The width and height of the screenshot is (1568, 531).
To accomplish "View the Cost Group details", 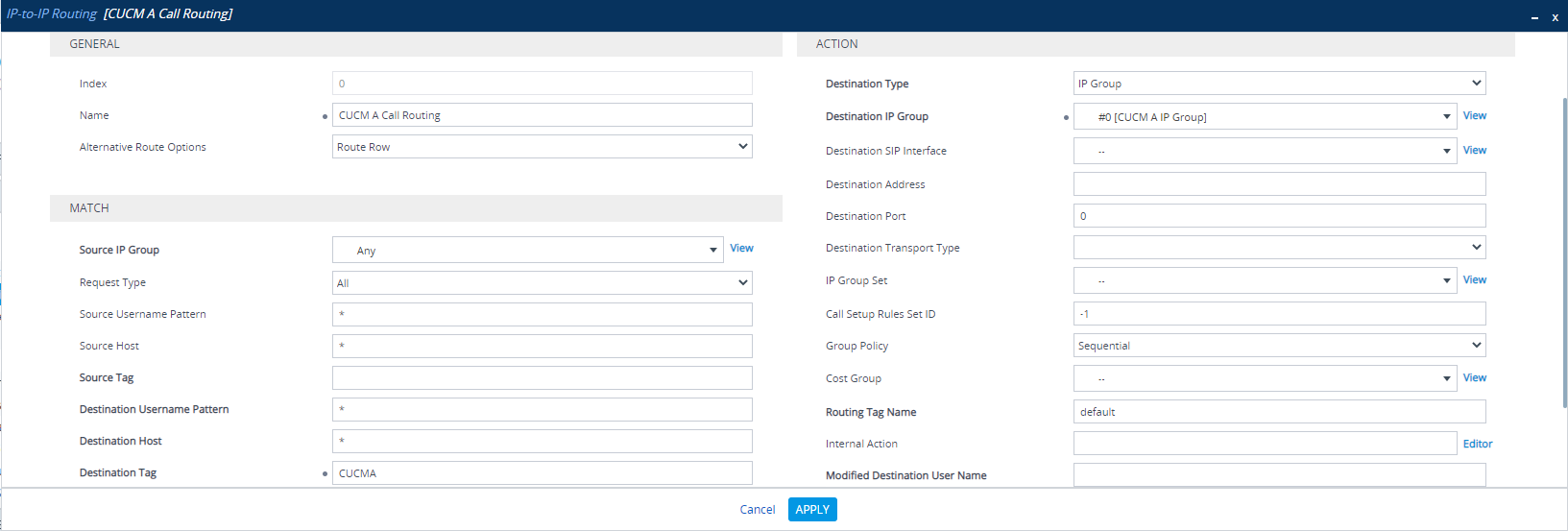I will click(x=1474, y=377).
